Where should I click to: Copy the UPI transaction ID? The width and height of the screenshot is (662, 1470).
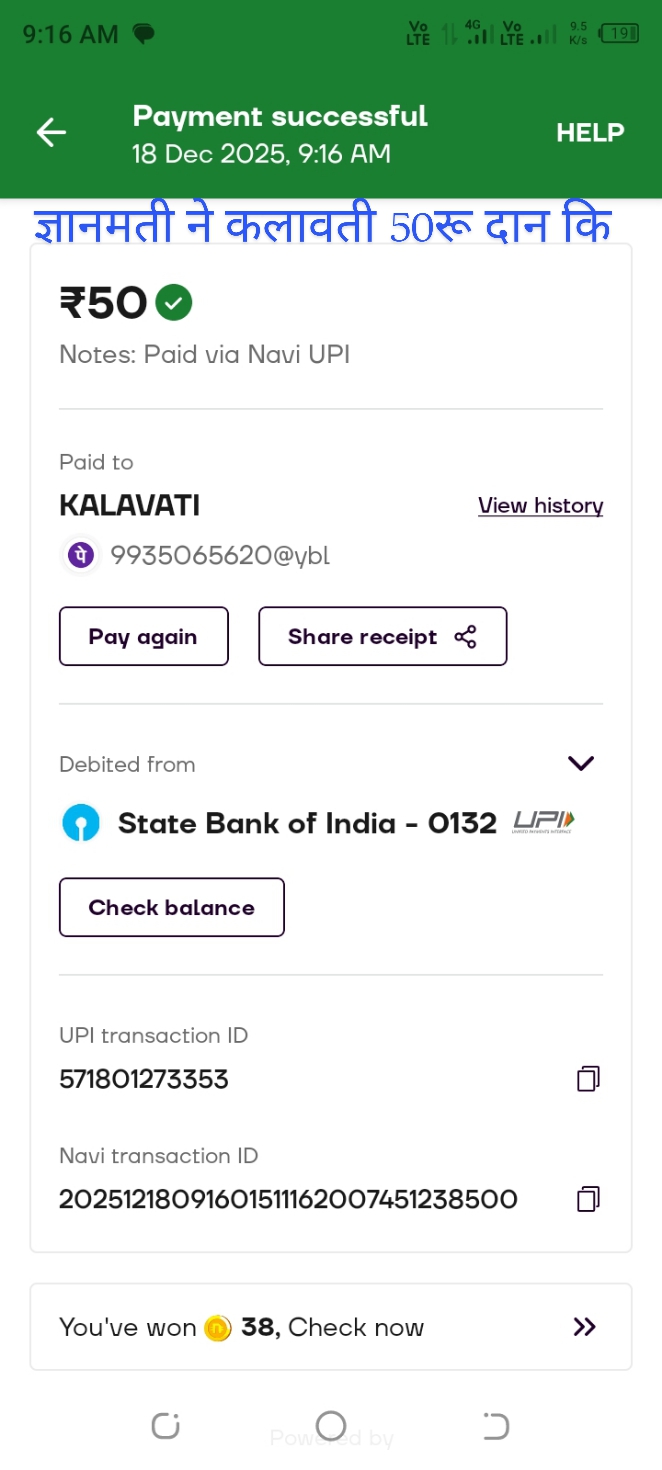pyautogui.click(x=588, y=1079)
